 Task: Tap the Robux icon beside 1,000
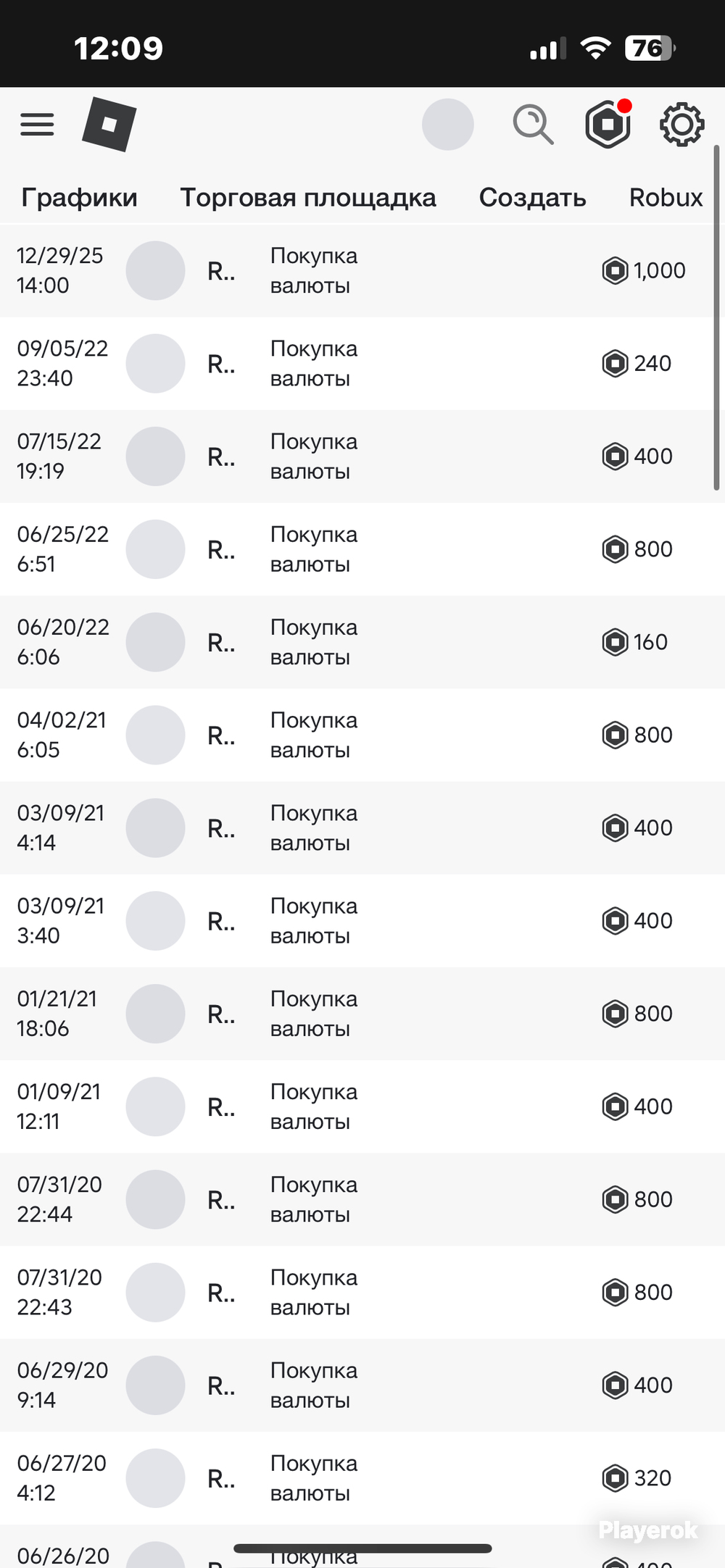[x=615, y=271]
